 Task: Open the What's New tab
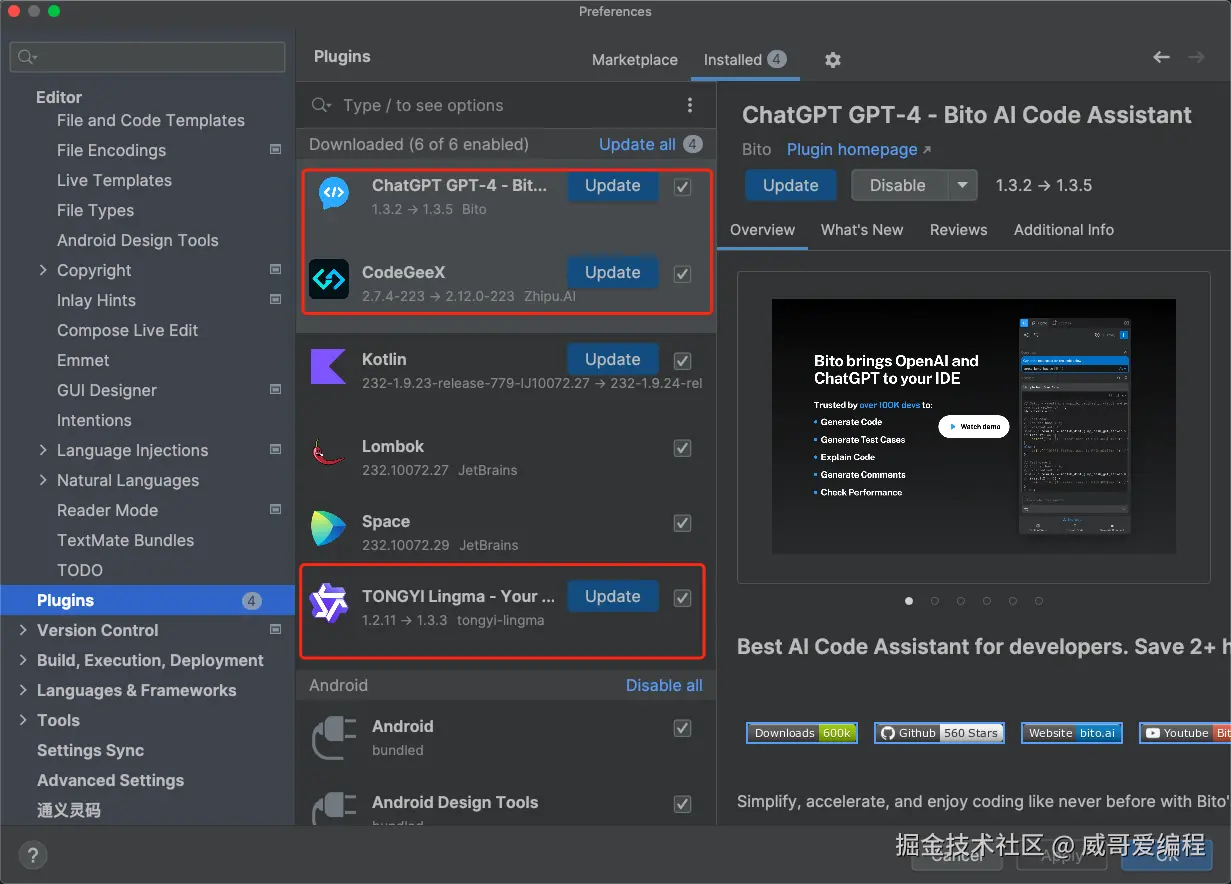862,230
